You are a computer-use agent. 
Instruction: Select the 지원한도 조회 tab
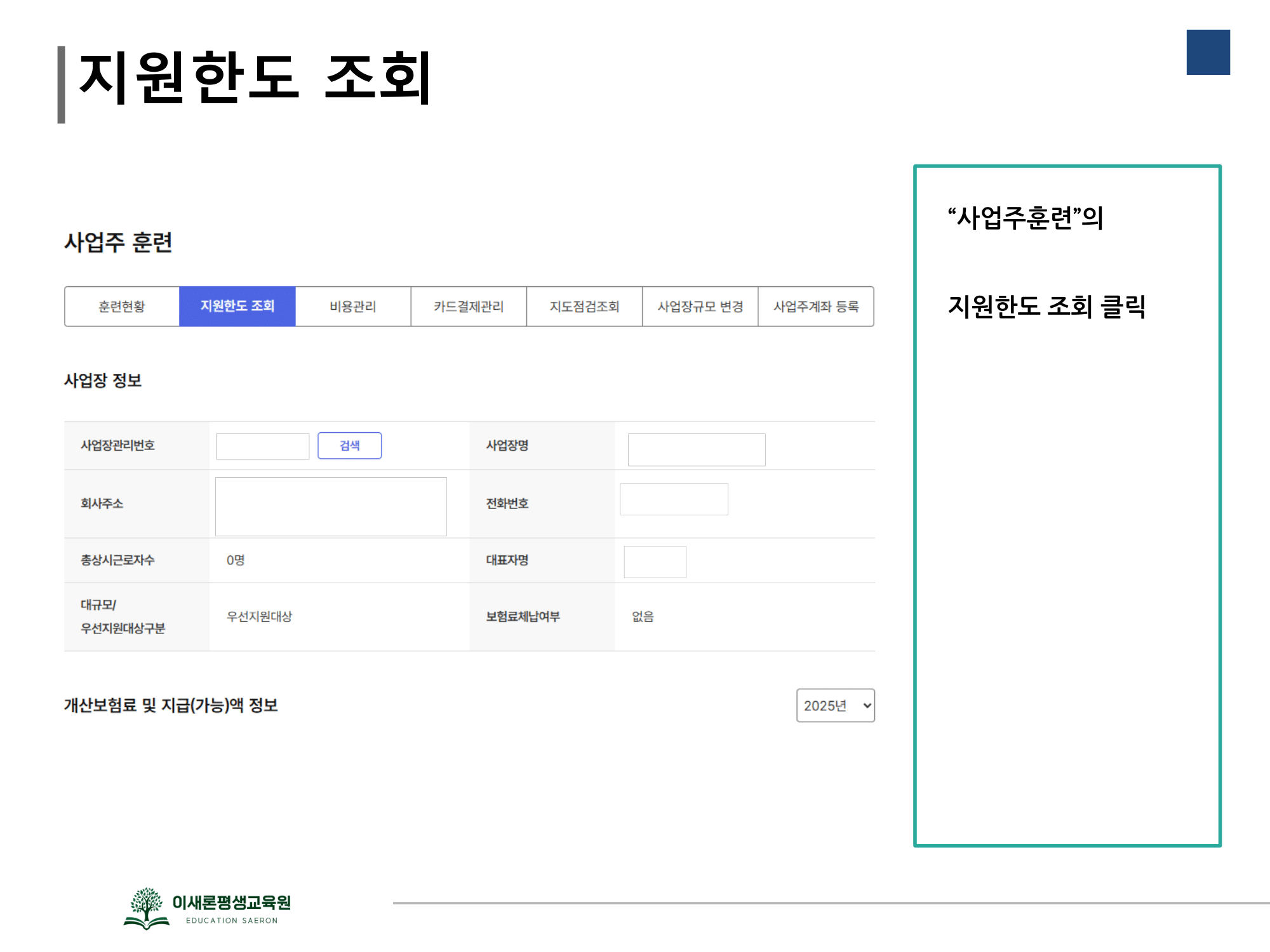click(x=237, y=307)
